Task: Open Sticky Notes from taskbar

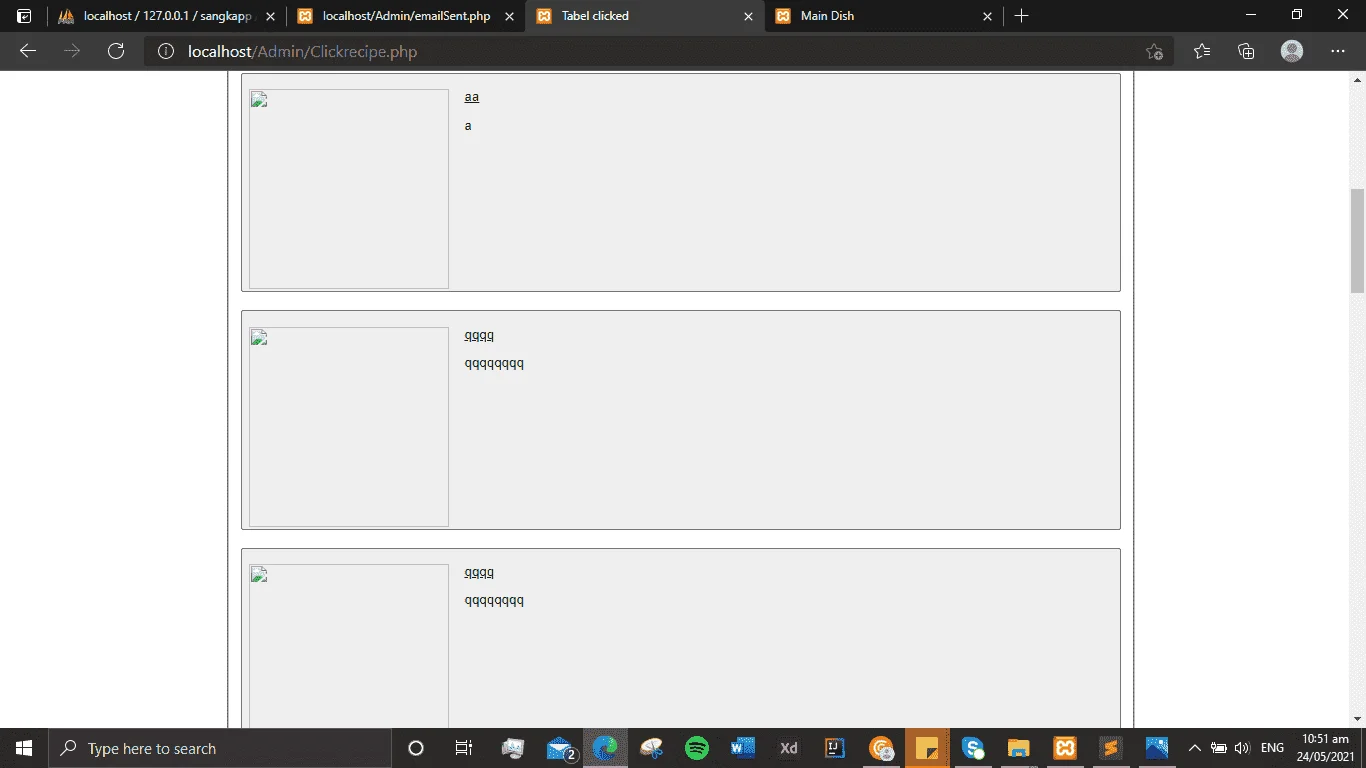Action: [x=927, y=748]
